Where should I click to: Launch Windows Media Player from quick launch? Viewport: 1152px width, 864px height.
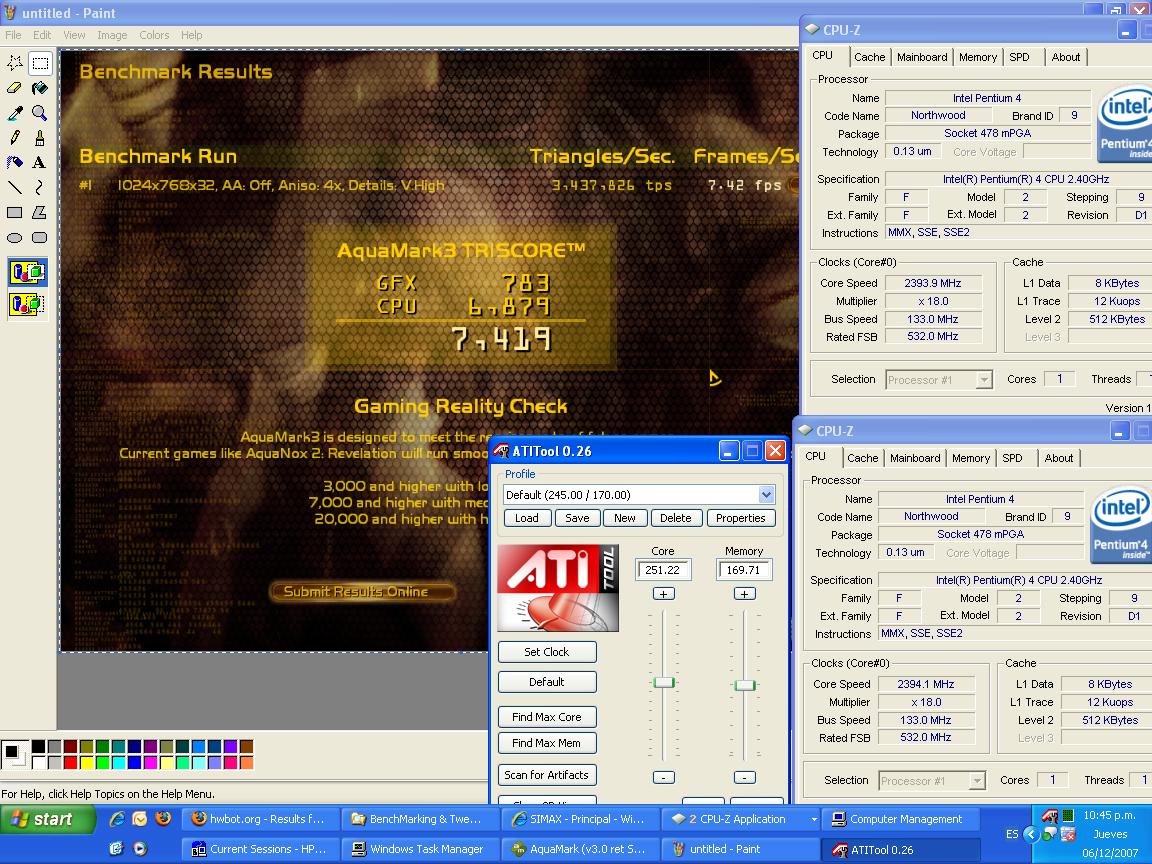pos(140,849)
